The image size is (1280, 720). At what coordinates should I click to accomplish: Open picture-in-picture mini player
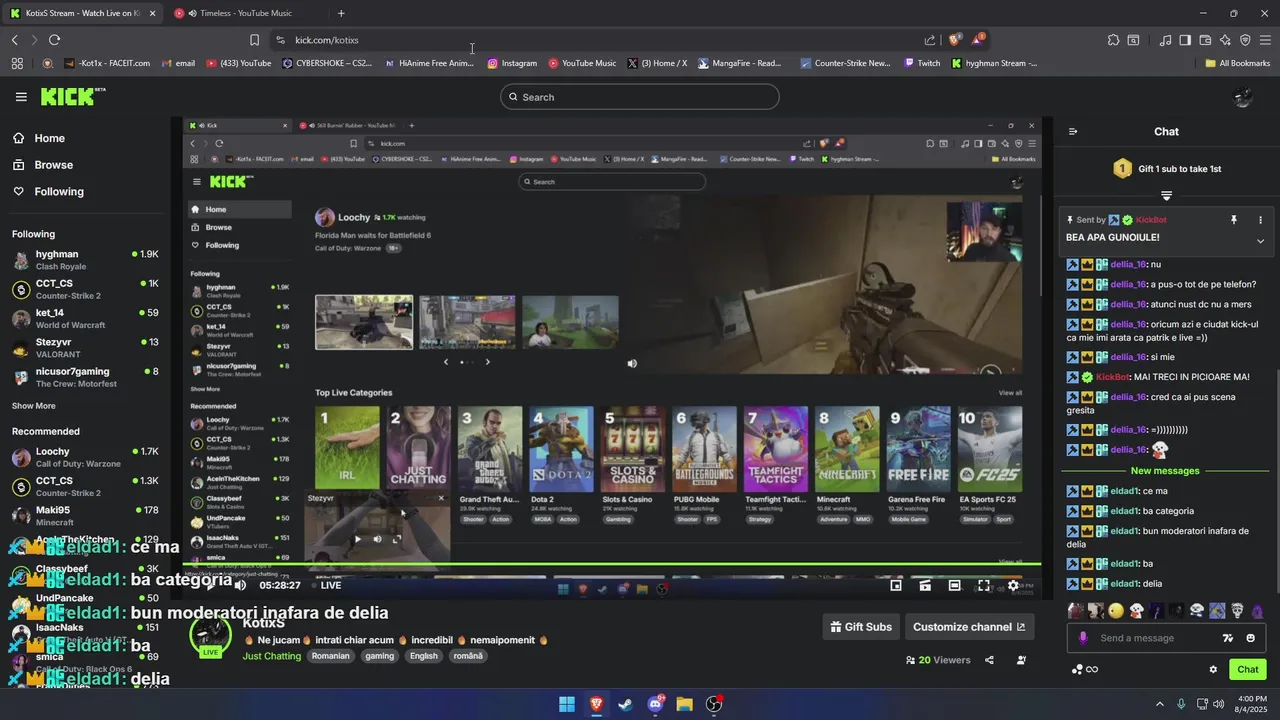click(896, 585)
